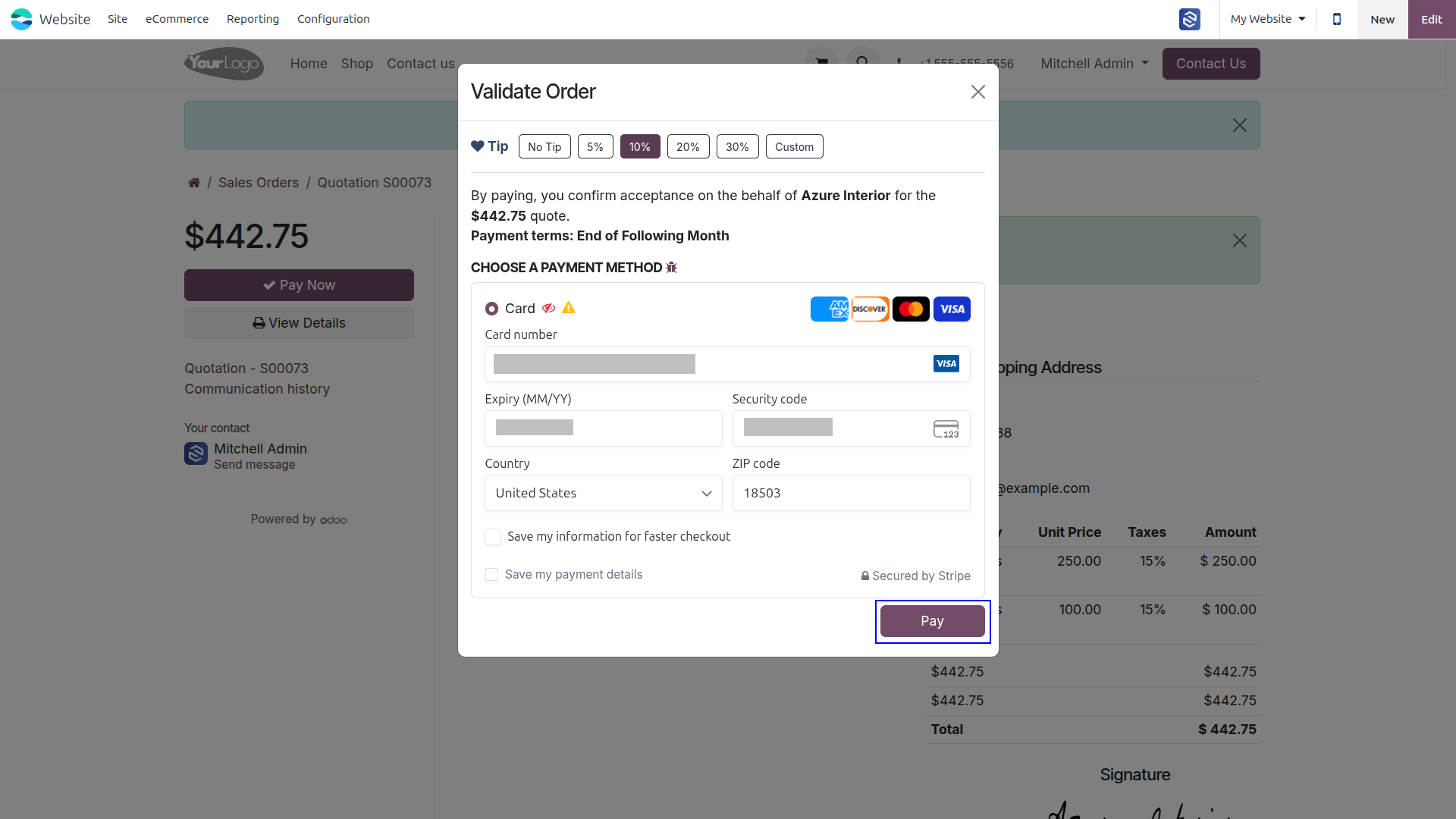Click the Contact Us header button
The height and width of the screenshot is (819, 1456).
[x=1211, y=64]
